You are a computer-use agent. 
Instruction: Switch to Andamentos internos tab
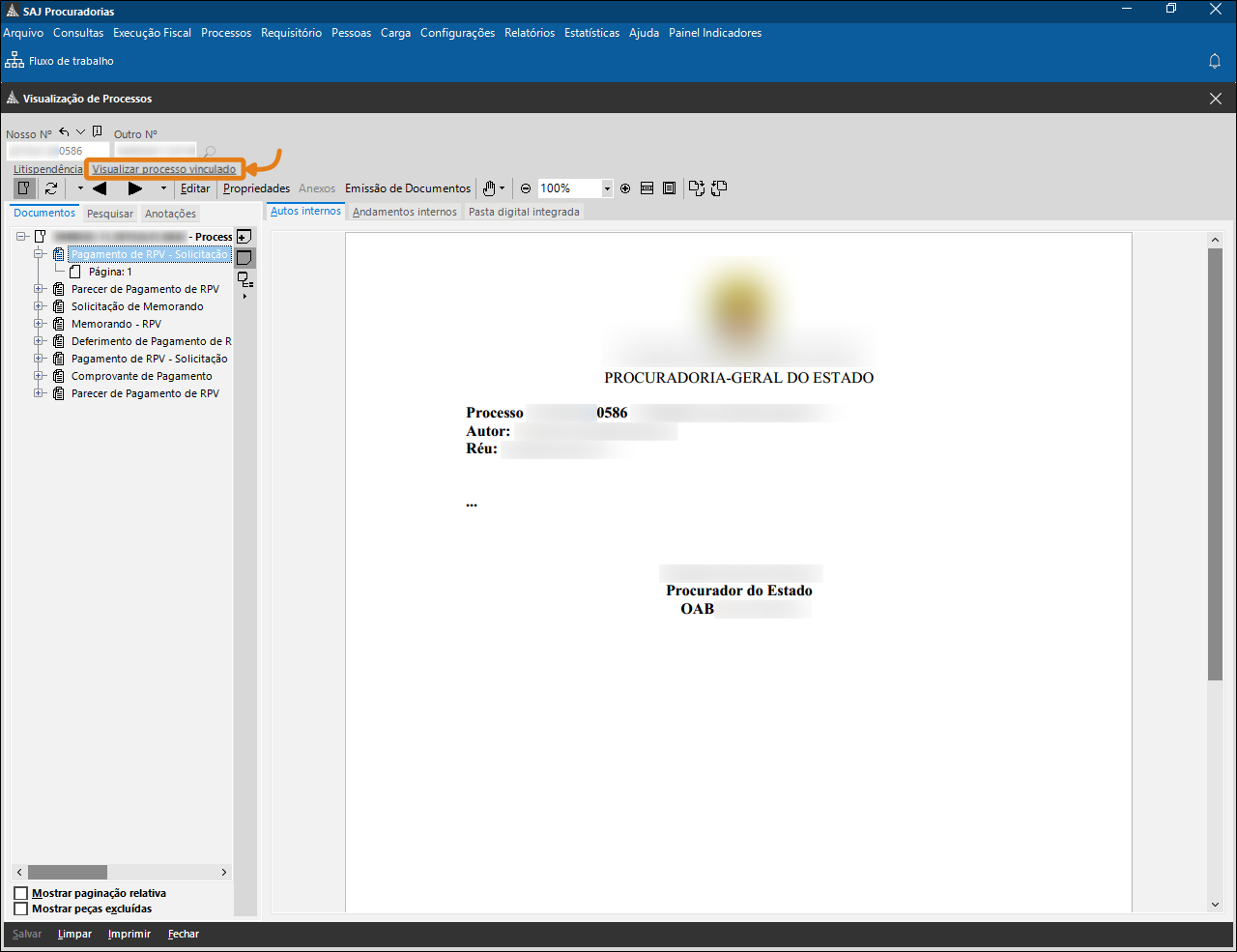coord(404,212)
